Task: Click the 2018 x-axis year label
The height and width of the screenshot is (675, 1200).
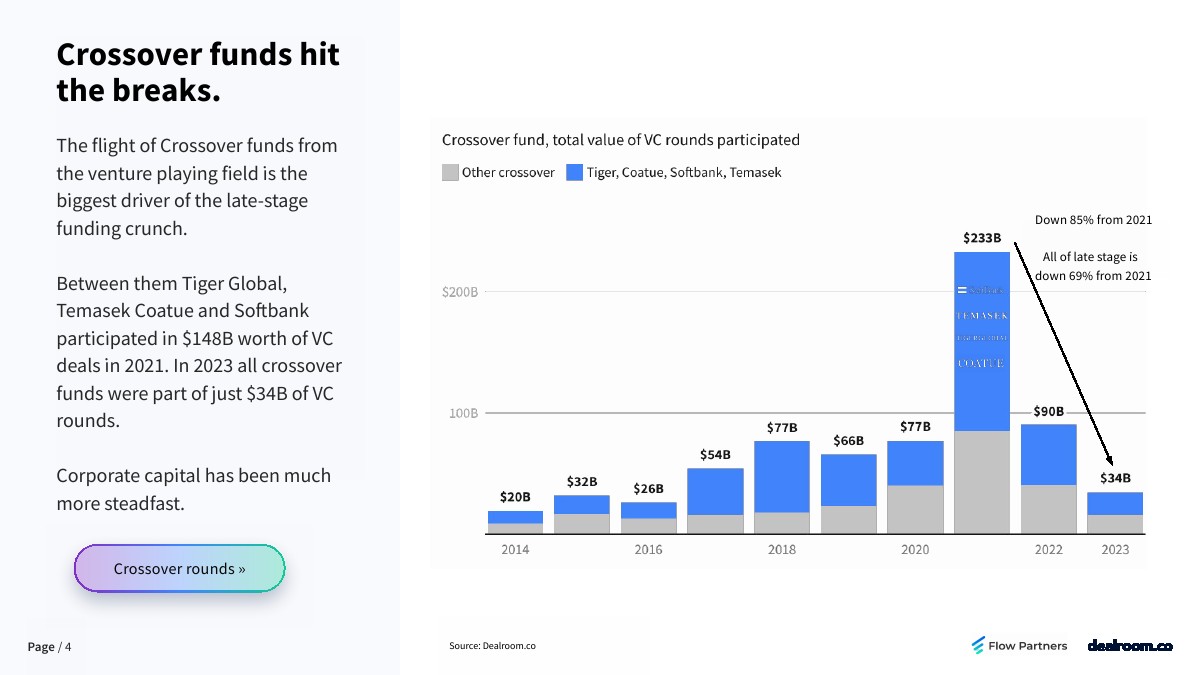Action: click(x=782, y=549)
